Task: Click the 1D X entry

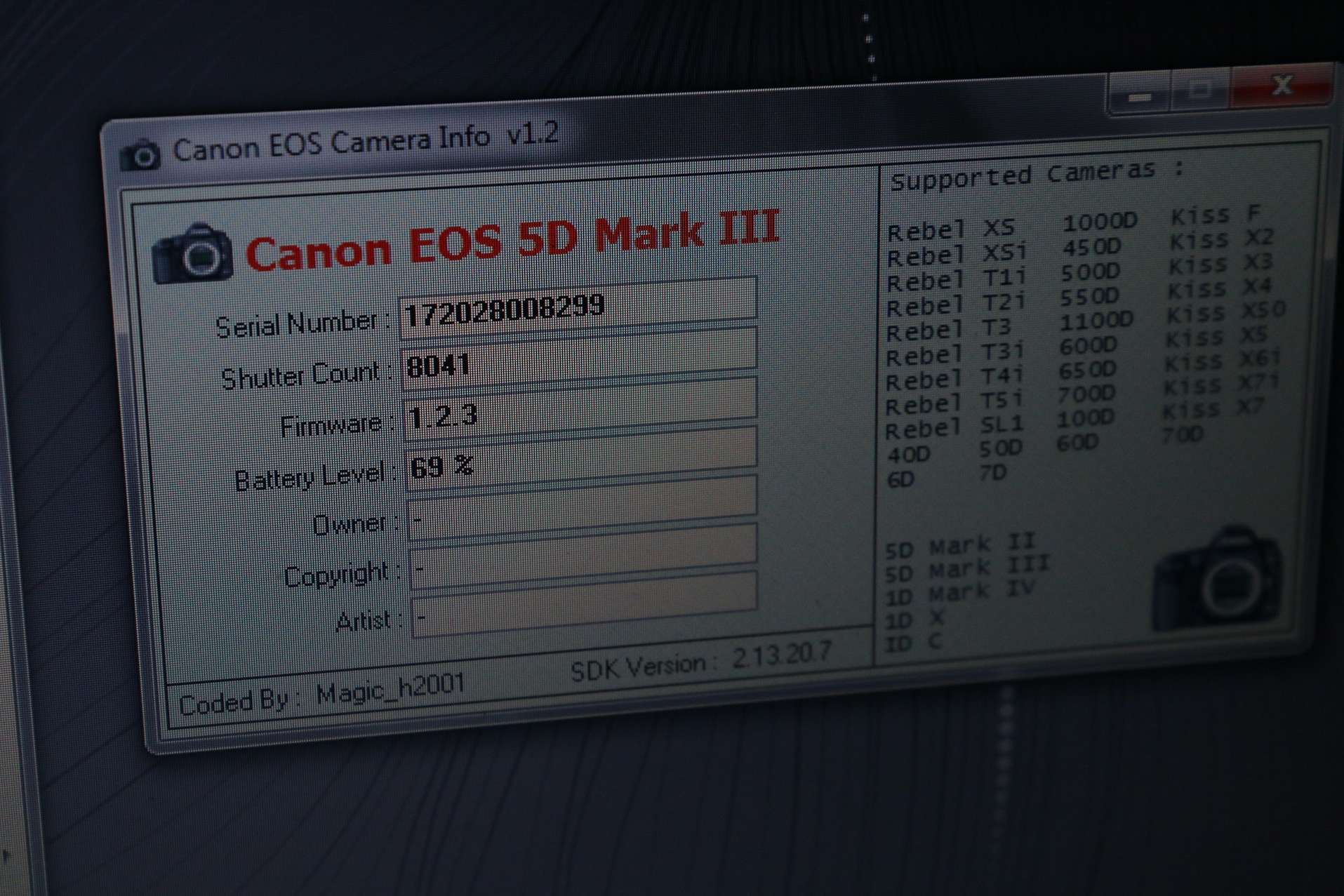Action: click(x=914, y=620)
